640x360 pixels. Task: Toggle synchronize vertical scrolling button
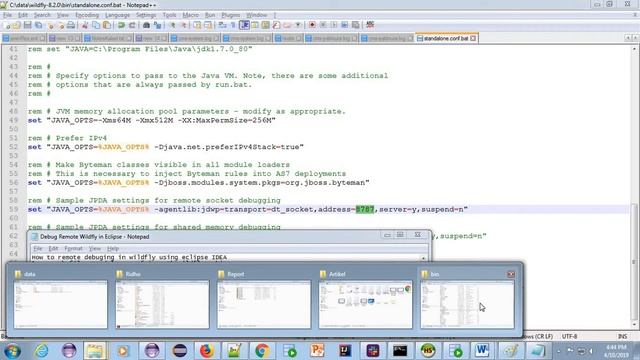pyautogui.click(x=197, y=25)
